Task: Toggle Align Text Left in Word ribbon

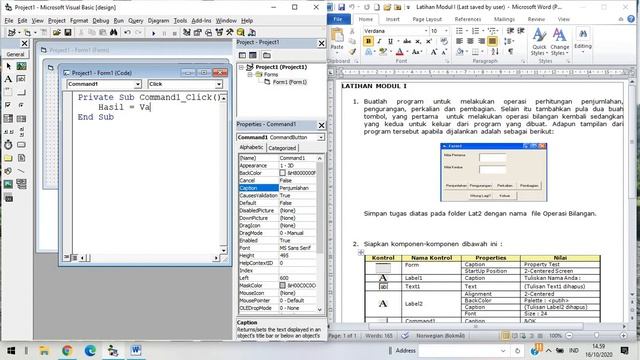Action: point(459,41)
